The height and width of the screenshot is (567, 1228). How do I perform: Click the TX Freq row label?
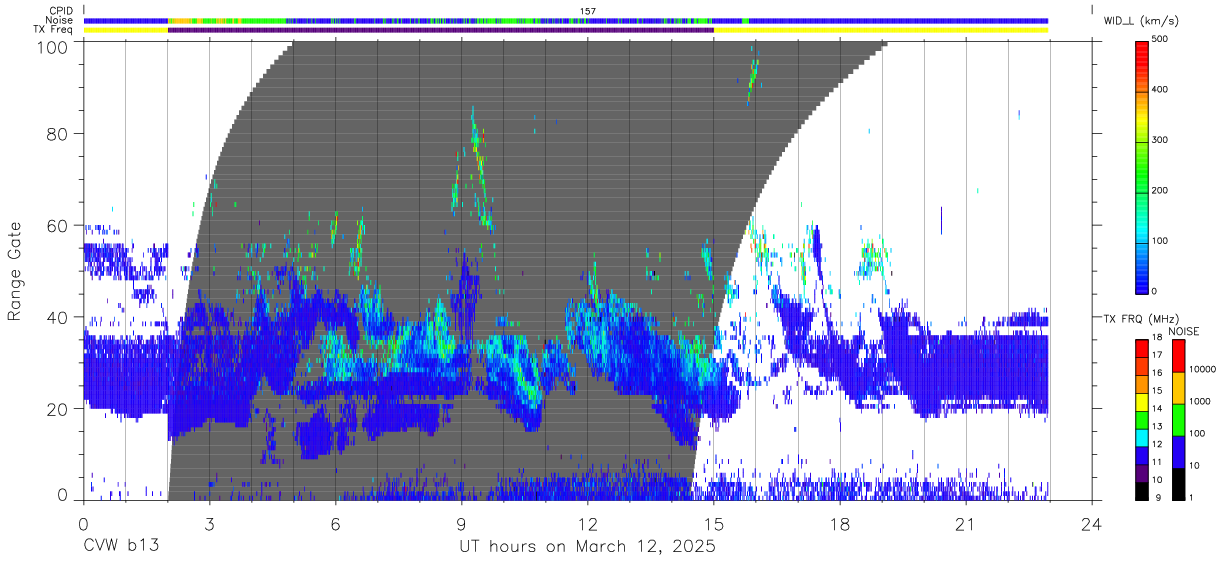pyautogui.click(x=55, y=30)
